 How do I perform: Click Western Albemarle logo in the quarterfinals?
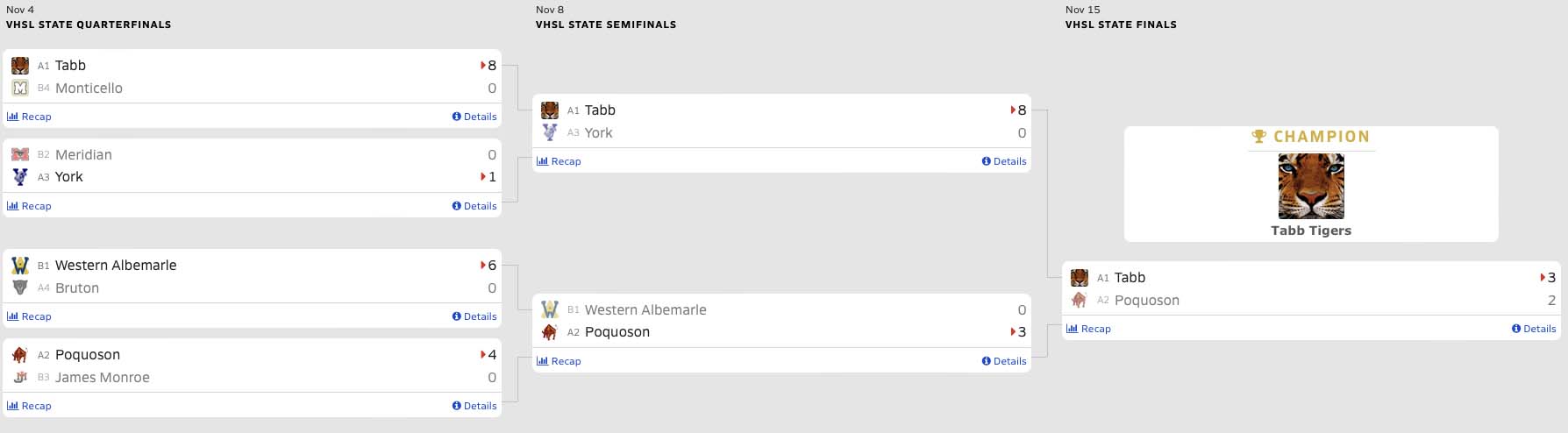(20, 266)
